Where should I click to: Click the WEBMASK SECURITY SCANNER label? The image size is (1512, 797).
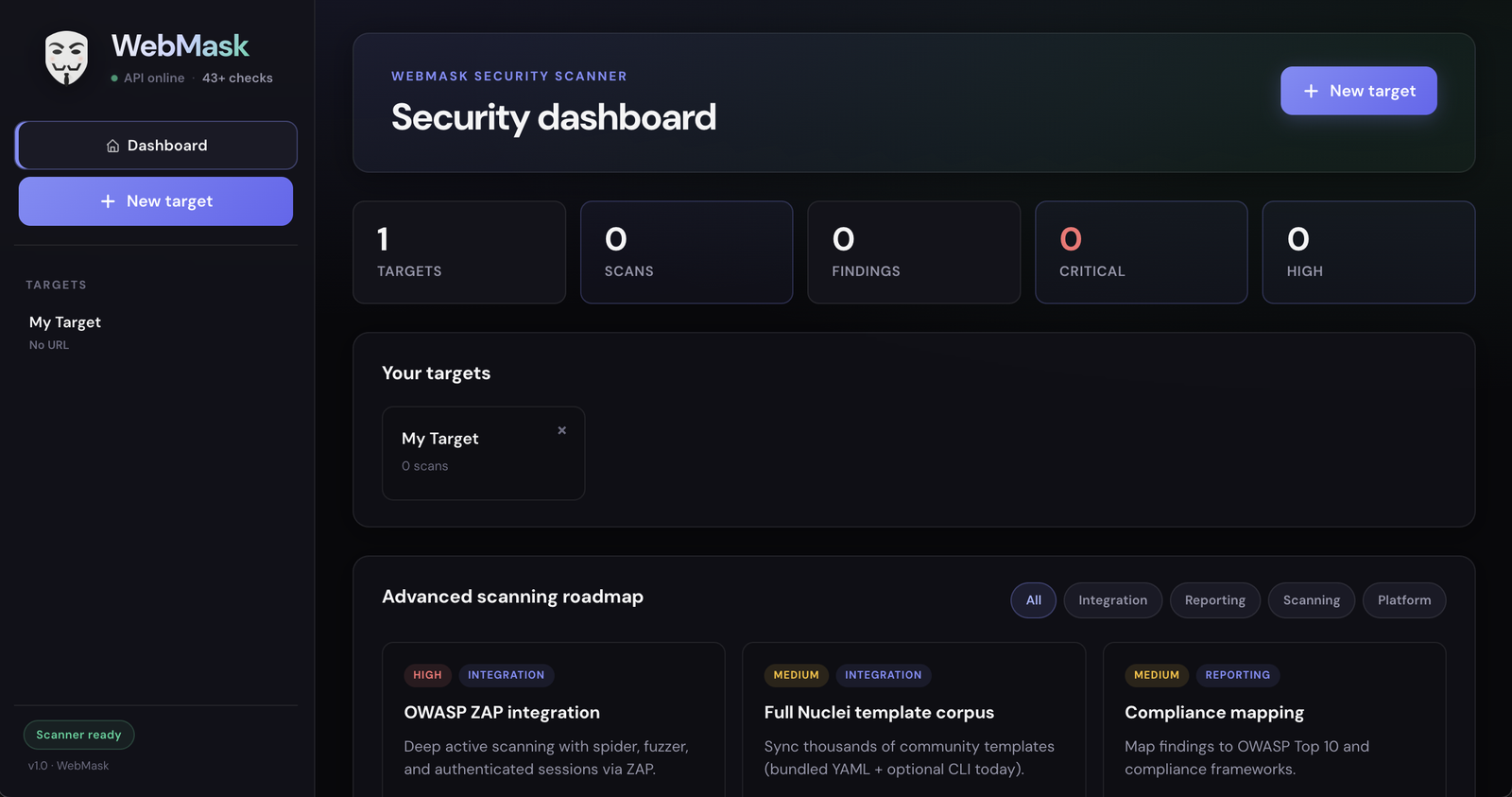pyautogui.click(x=509, y=77)
